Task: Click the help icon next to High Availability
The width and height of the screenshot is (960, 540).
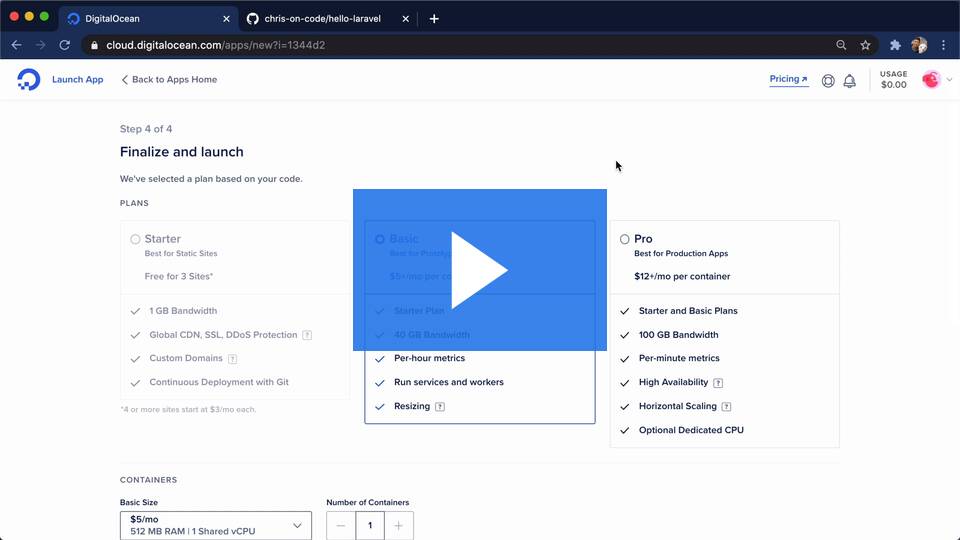Action: pos(718,383)
